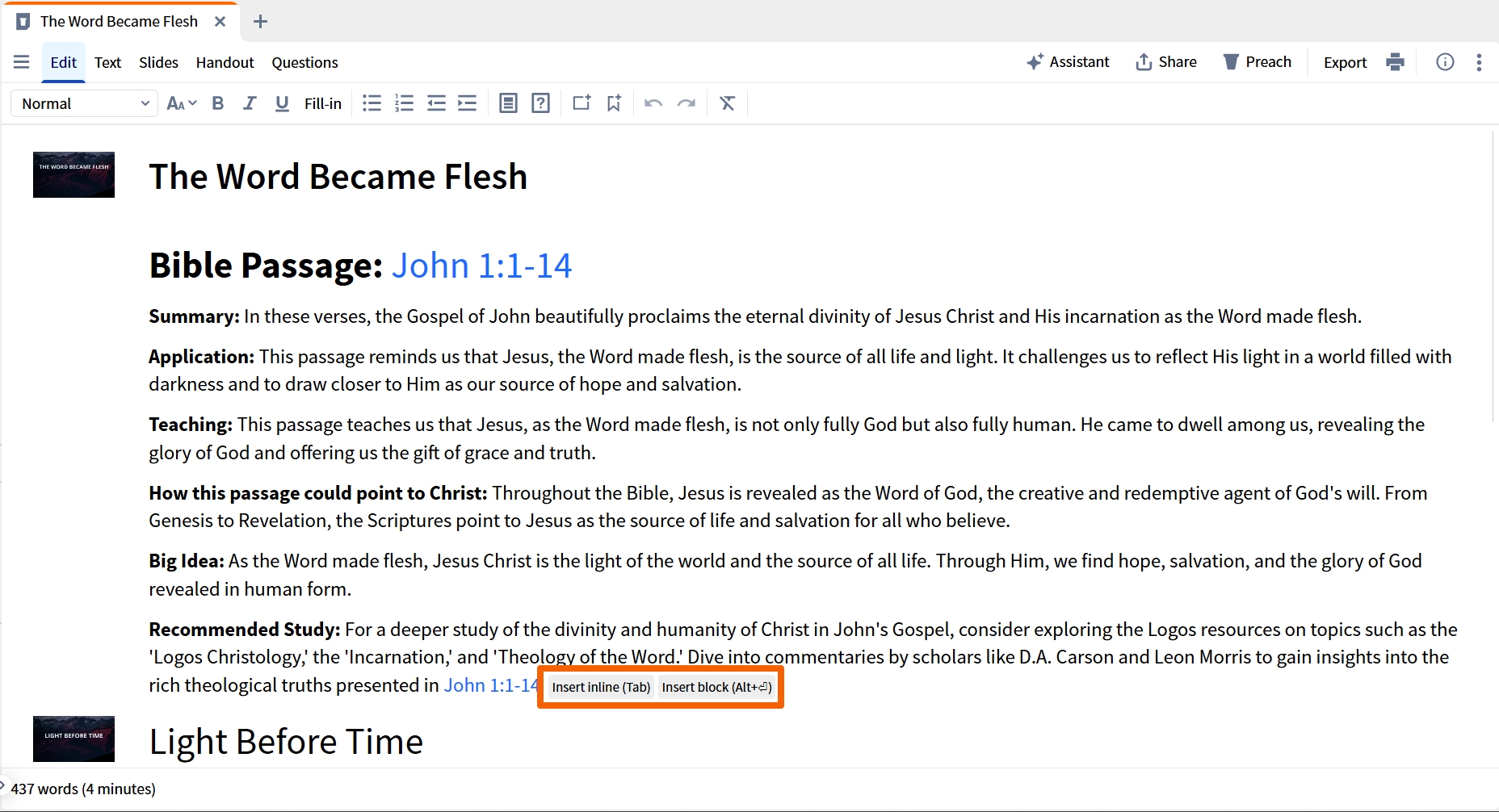Switch to the Edit tab
Image resolution: width=1499 pixels, height=812 pixels.
point(64,62)
